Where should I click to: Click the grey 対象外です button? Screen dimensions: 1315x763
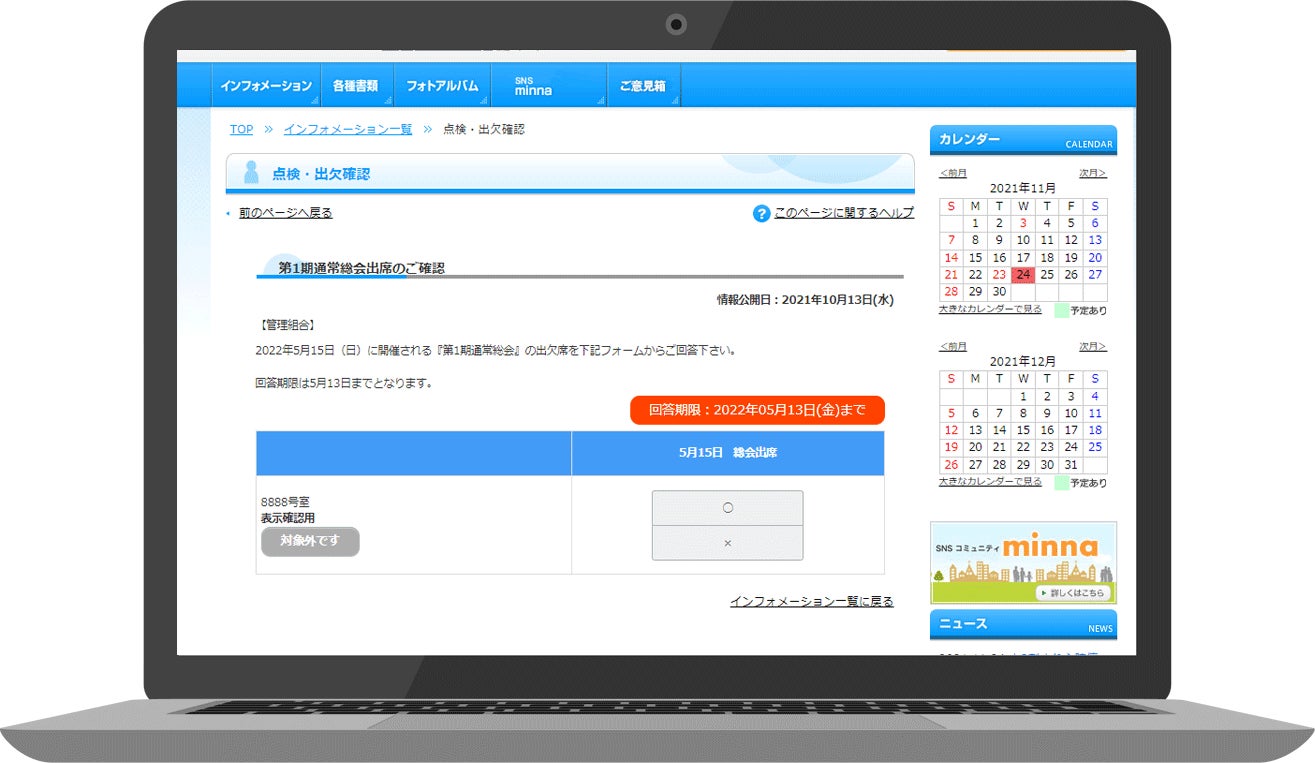click(x=310, y=541)
